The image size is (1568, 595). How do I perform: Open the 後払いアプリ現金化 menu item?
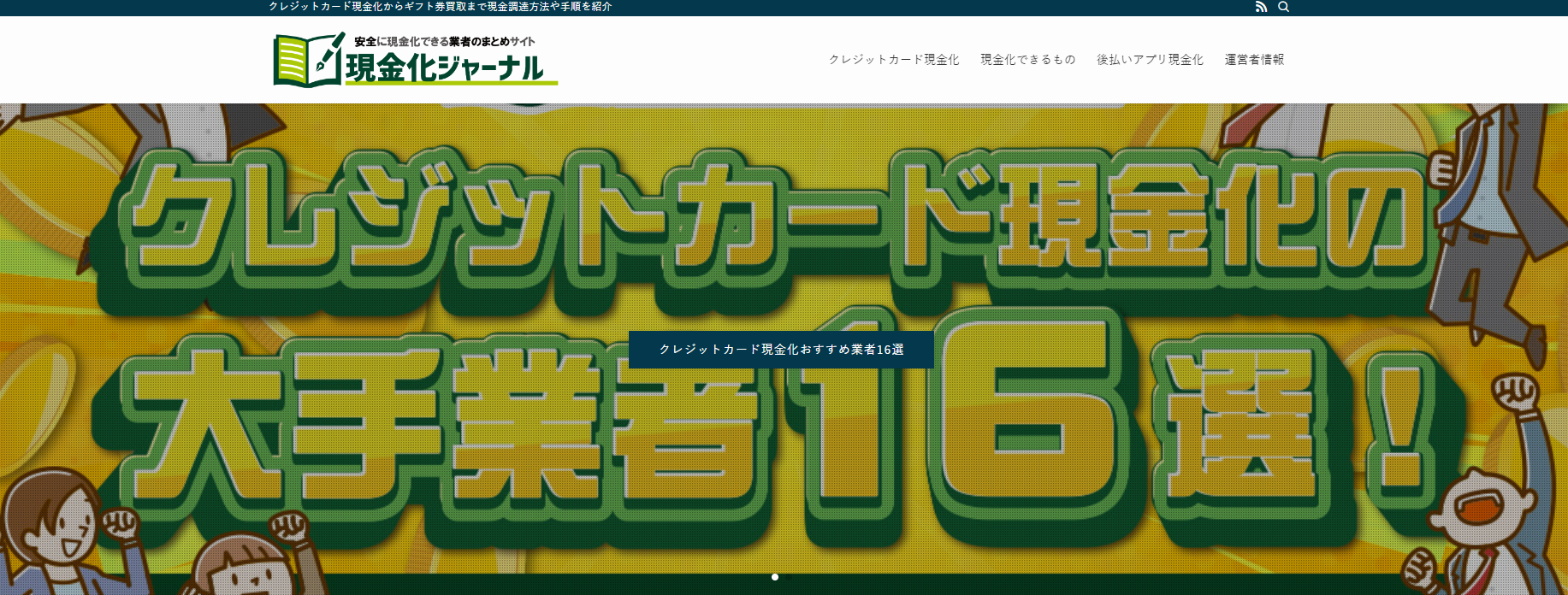(1150, 59)
